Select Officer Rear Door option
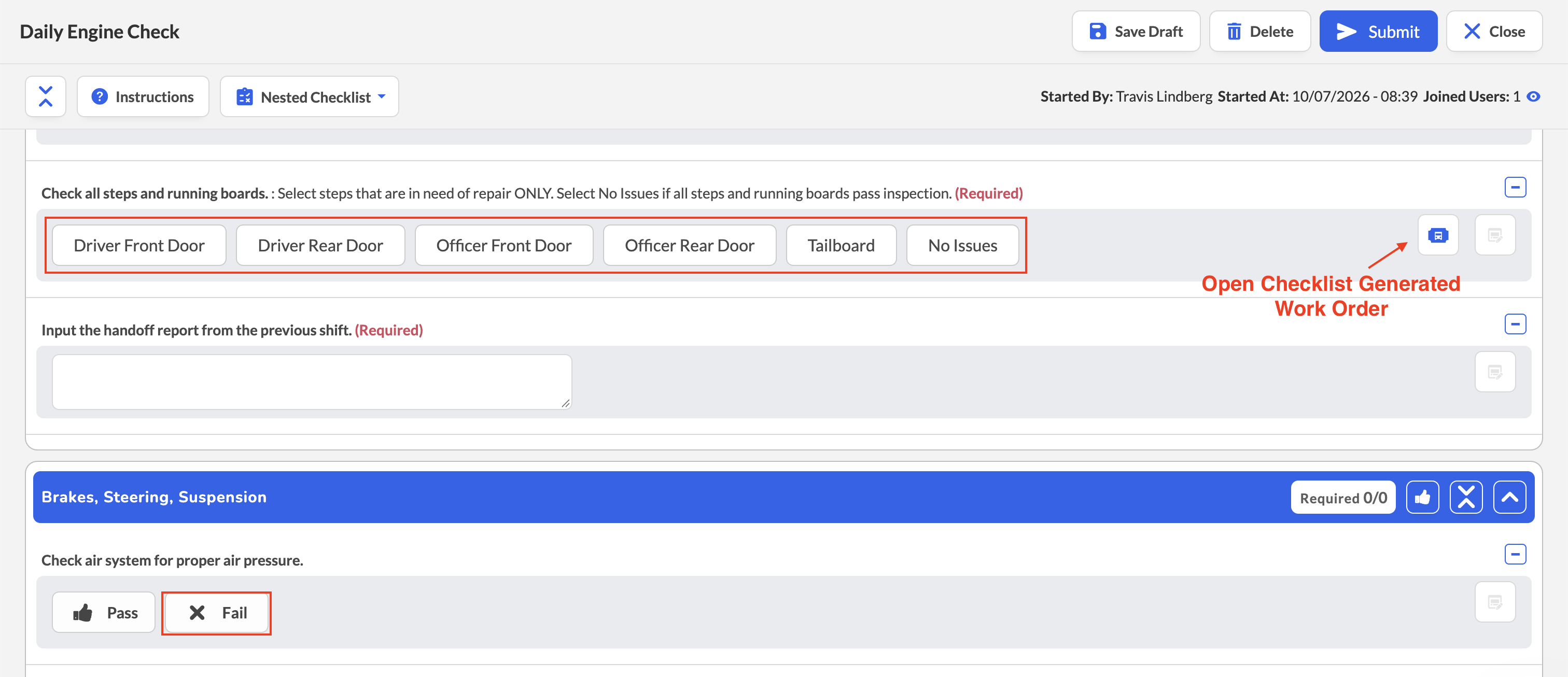 coord(690,245)
